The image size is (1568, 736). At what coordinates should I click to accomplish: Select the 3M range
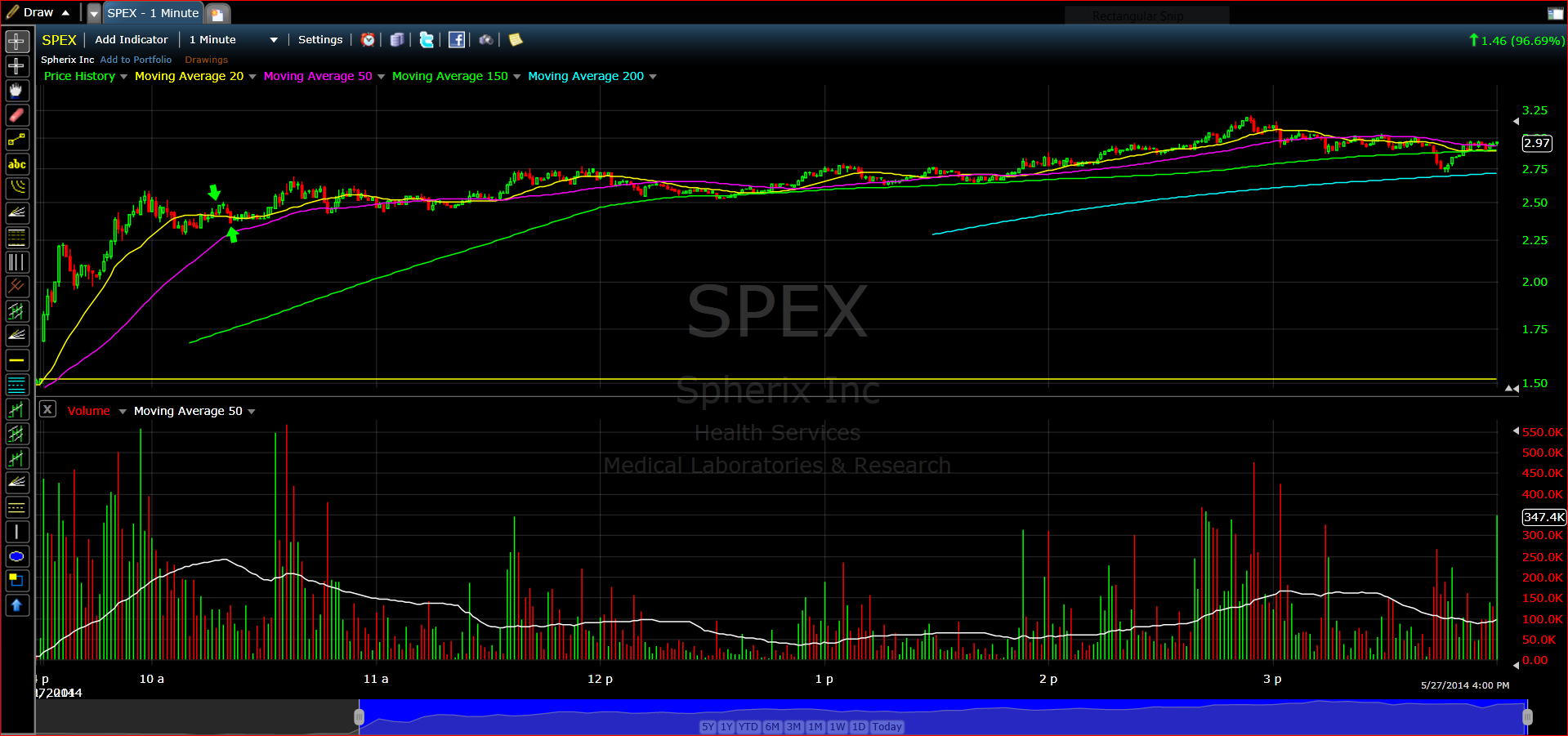793,726
